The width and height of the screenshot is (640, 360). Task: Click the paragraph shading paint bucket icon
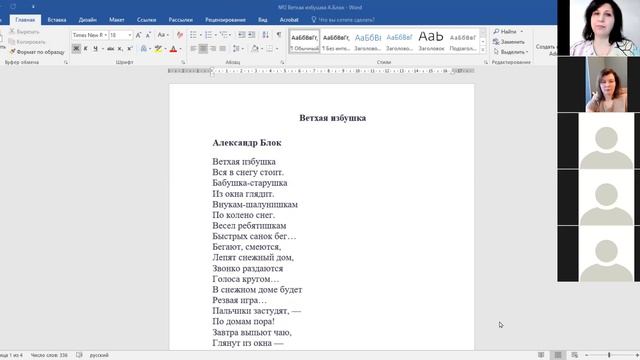(x=255, y=49)
